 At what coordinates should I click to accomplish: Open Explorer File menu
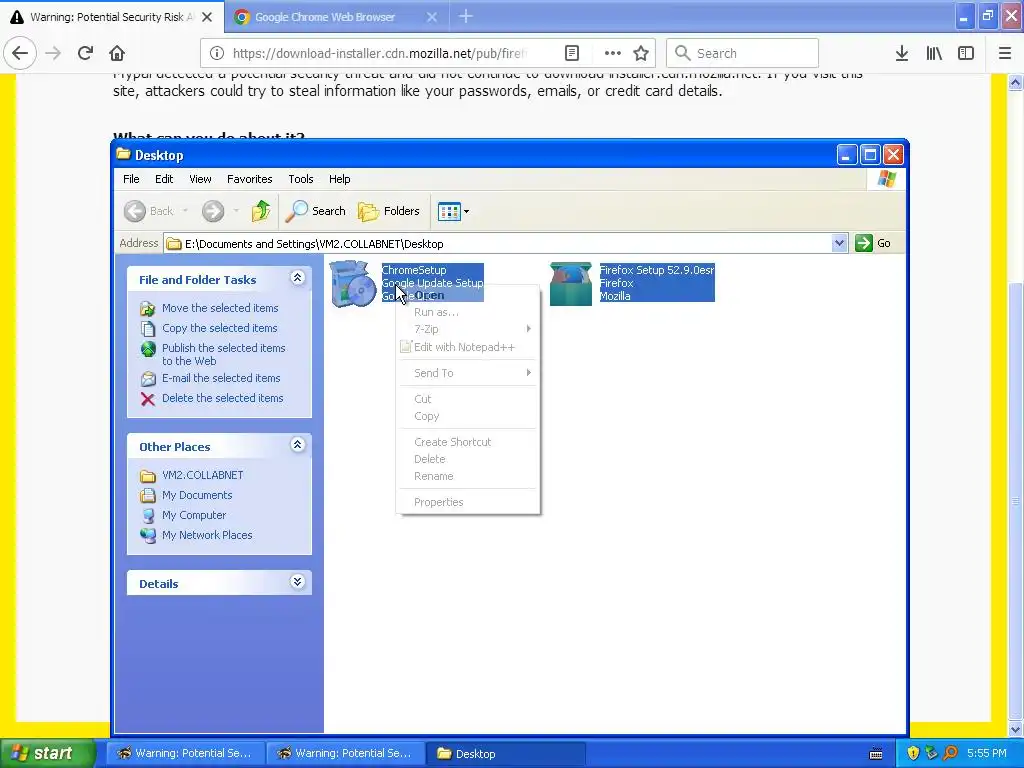pyautogui.click(x=131, y=179)
